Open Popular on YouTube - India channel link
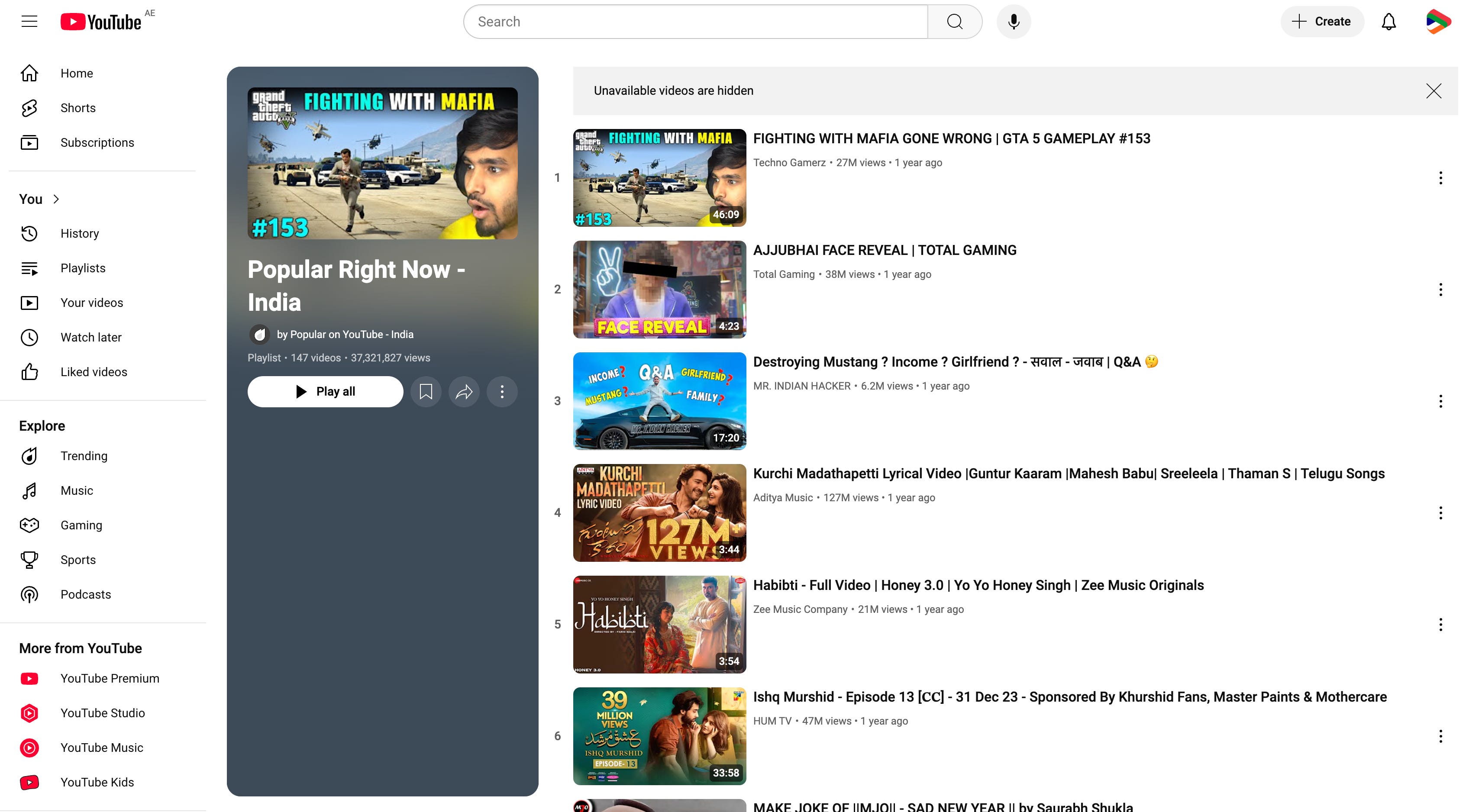Viewport: 1479px width, 812px height. point(345,334)
